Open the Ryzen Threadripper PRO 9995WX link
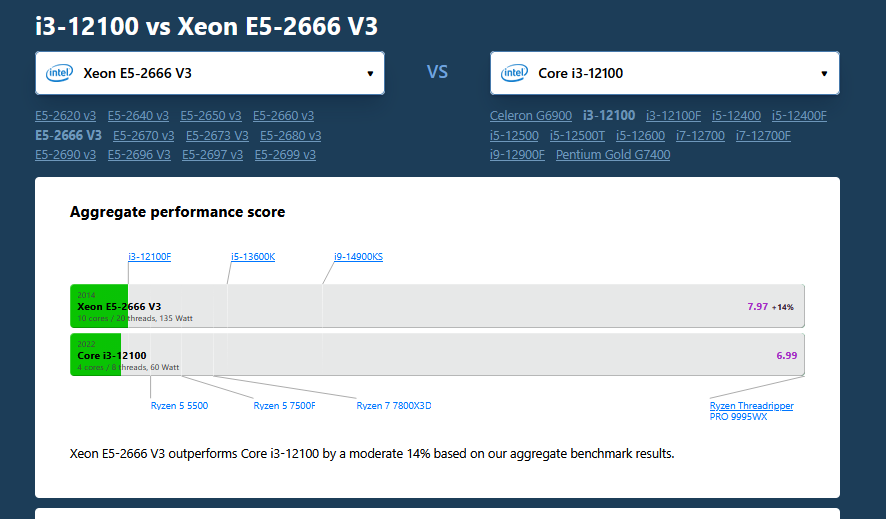This screenshot has width=886, height=519. 751,411
